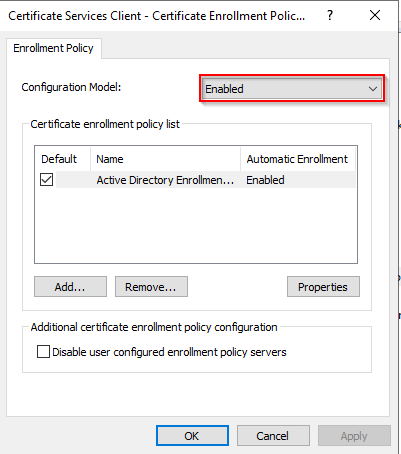Toggle Default checkbox for Active Directory policy
The image size is (401, 454).
pyautogui.click(x=46, y=180)
